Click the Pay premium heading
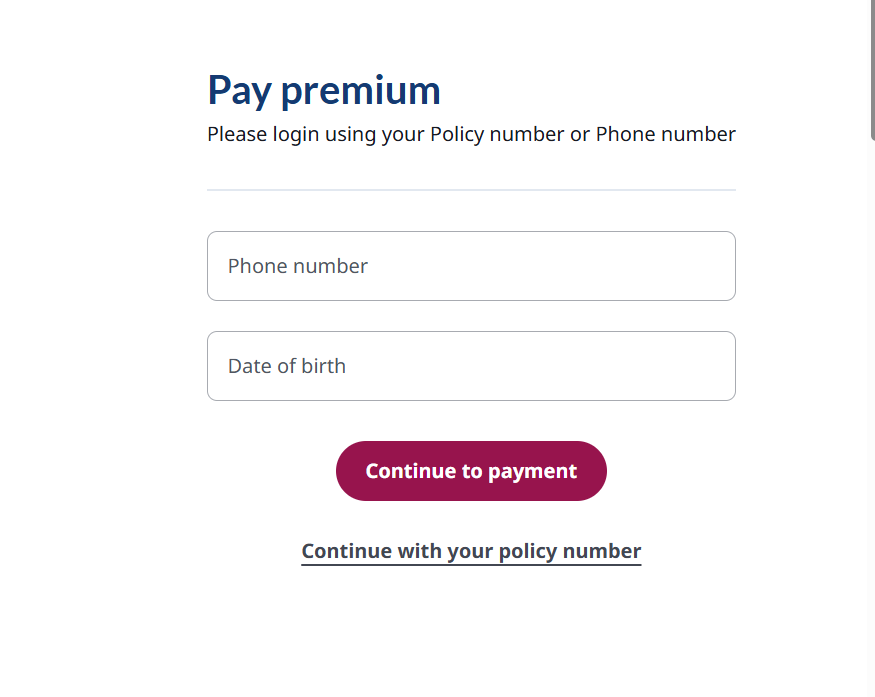875x697 pixels. click(x=323, y=90)
